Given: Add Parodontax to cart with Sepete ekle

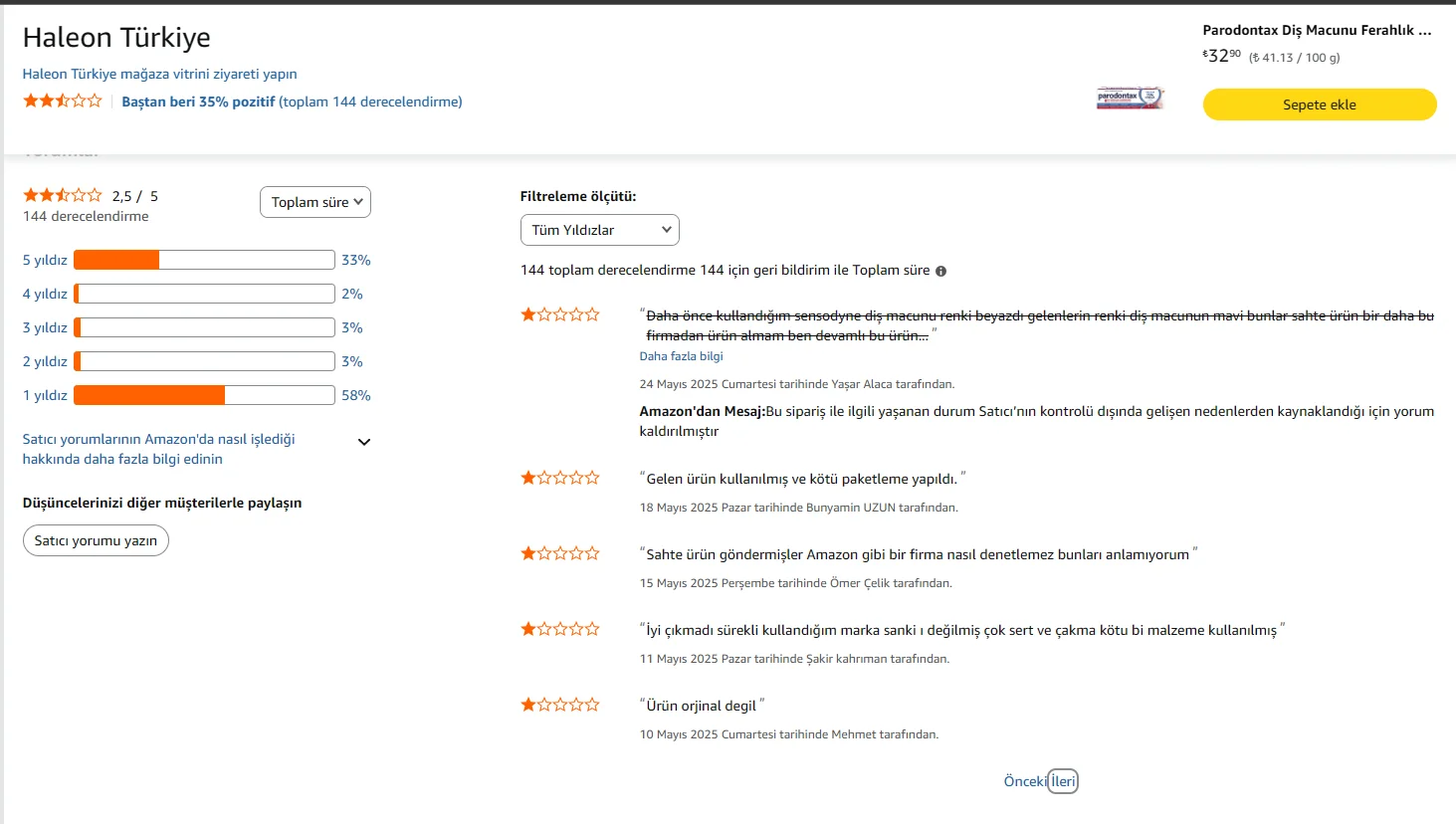Looking at the screenshot, I should [x=1320, y=104].
